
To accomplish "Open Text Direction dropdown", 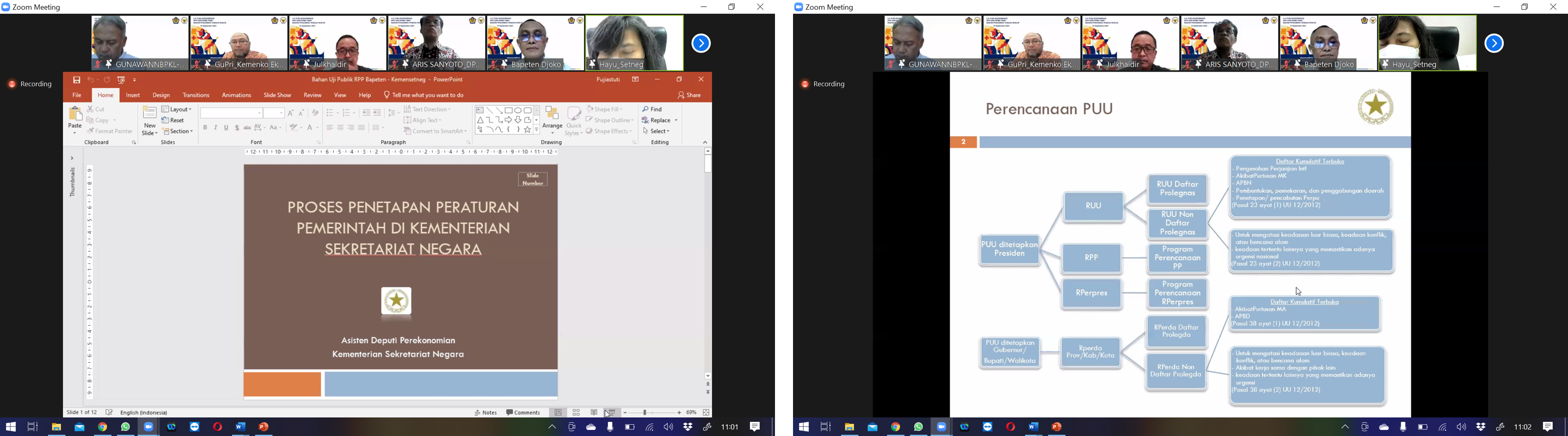I will click(428, 110).
